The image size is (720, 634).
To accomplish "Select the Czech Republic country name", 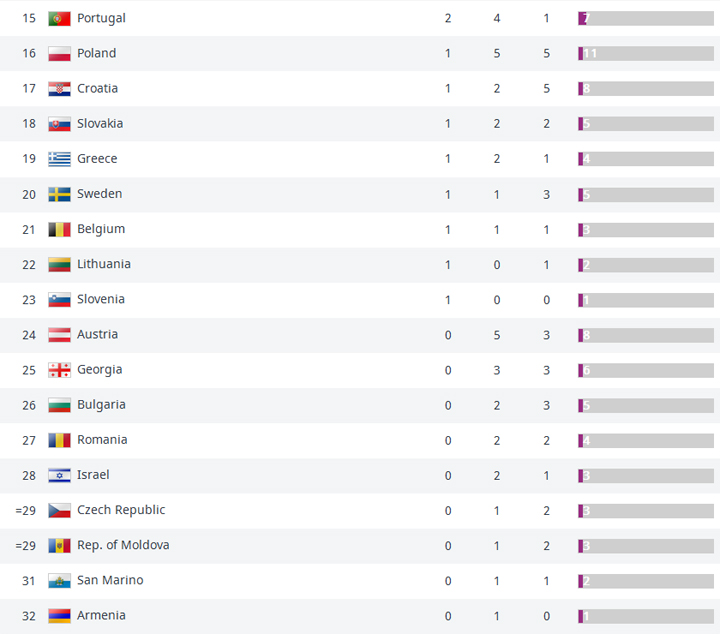I will 121,510.
